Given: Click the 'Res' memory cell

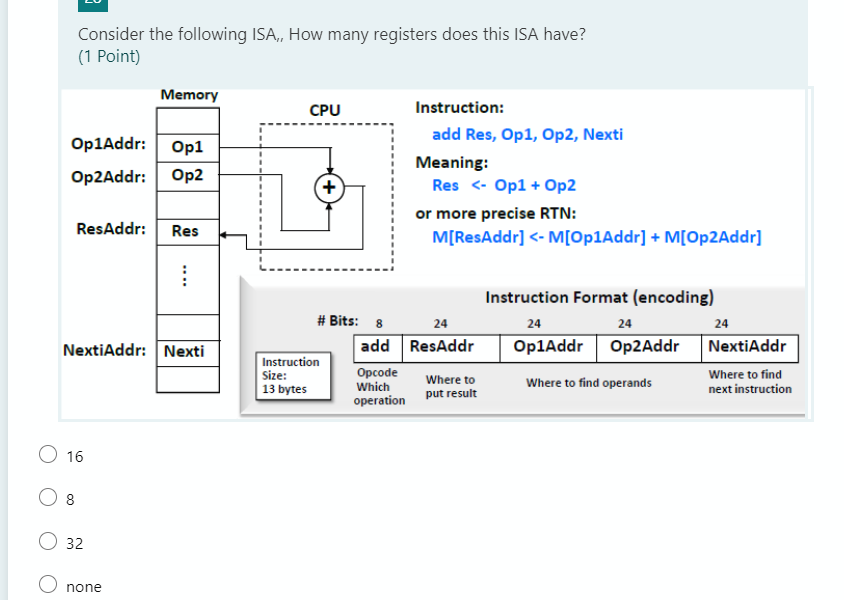Looking at the screenshot, I should click(188, 232).
